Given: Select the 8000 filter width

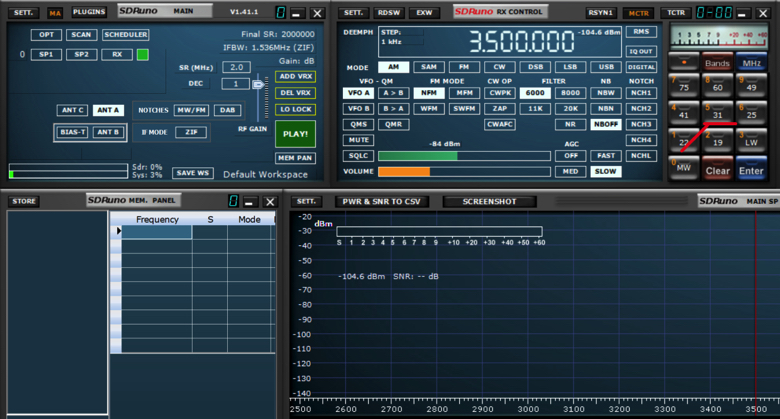Looking at the screenshot, I should 571,93.
